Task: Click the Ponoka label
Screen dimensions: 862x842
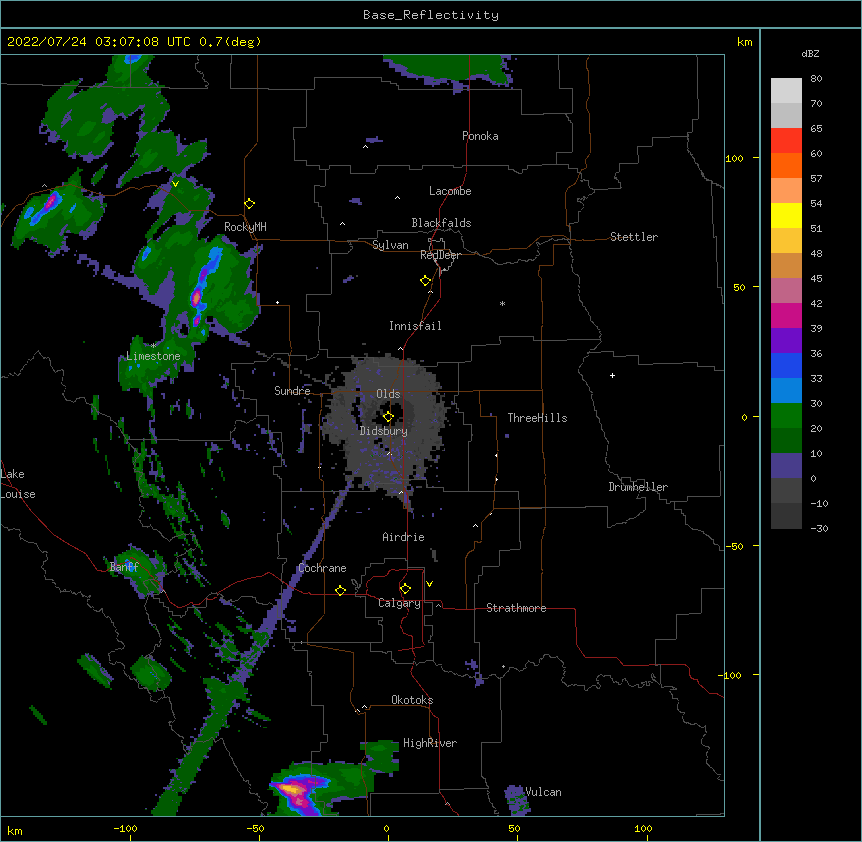Action: tap(480, 136)
